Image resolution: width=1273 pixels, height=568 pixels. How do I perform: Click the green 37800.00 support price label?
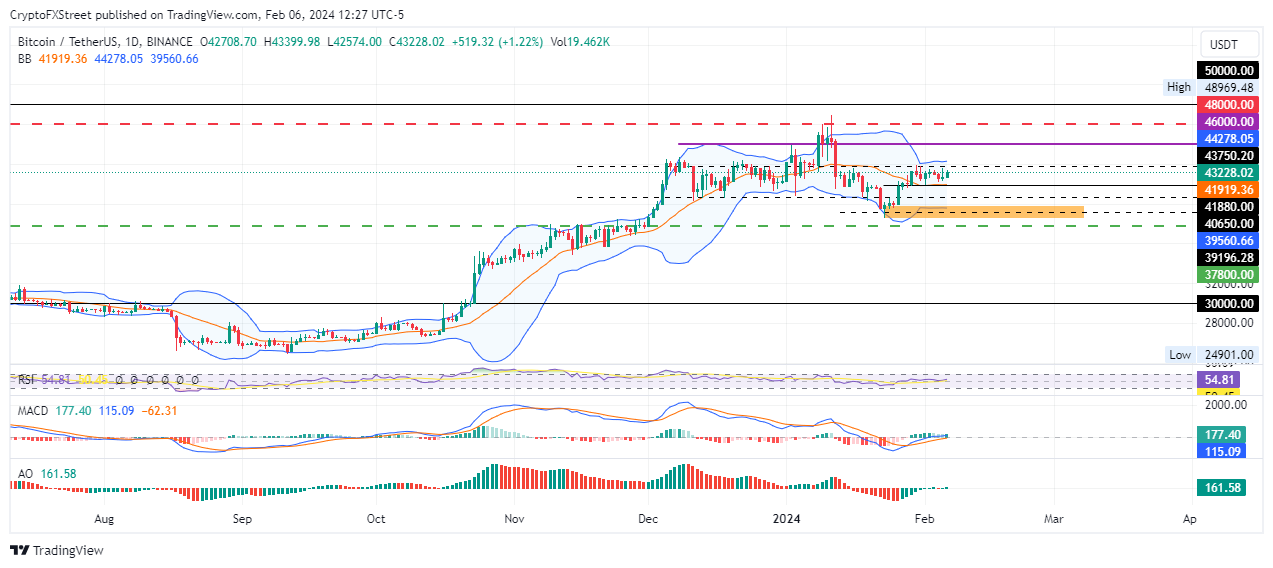(x=1227, y=274)
